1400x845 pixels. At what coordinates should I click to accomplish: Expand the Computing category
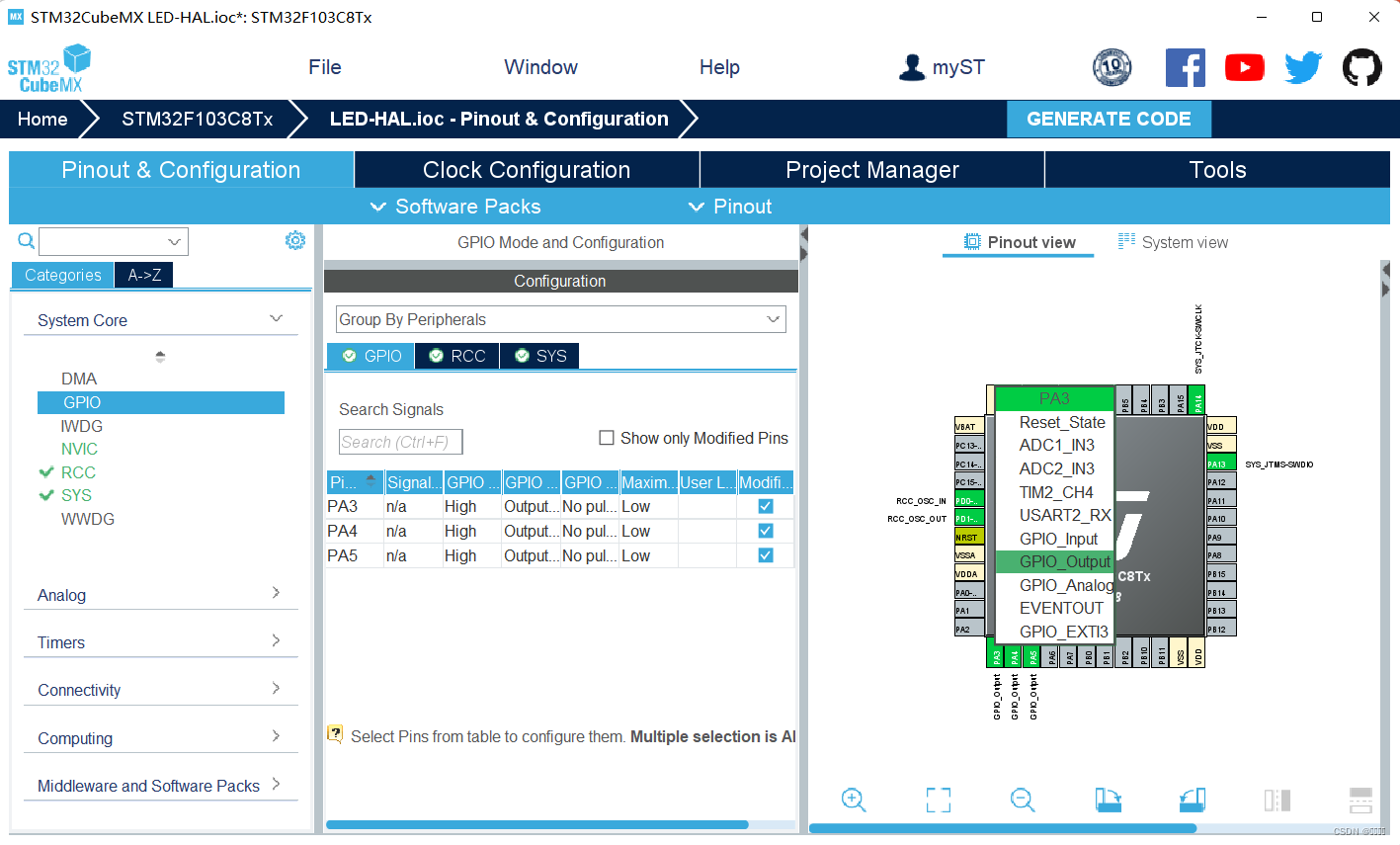tap(276, 735)
